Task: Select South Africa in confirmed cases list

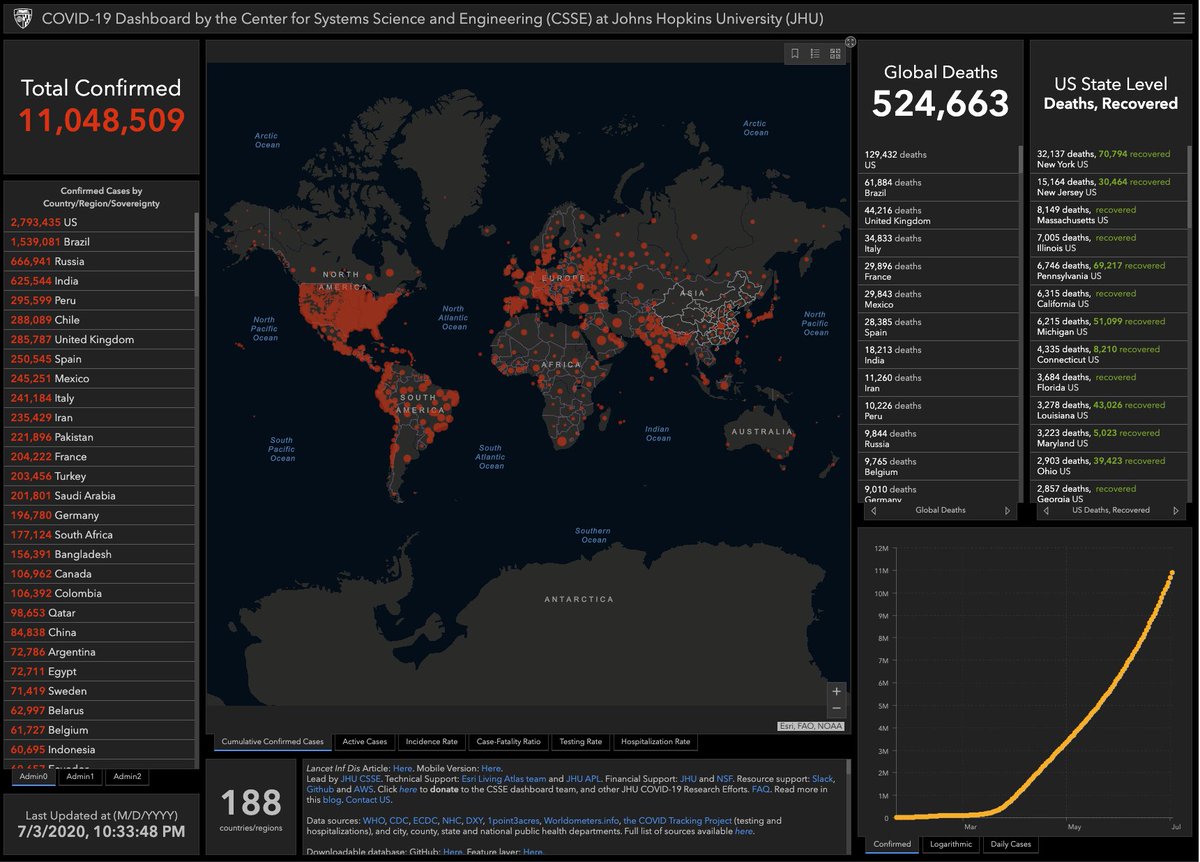Action: tap(100, 535)
